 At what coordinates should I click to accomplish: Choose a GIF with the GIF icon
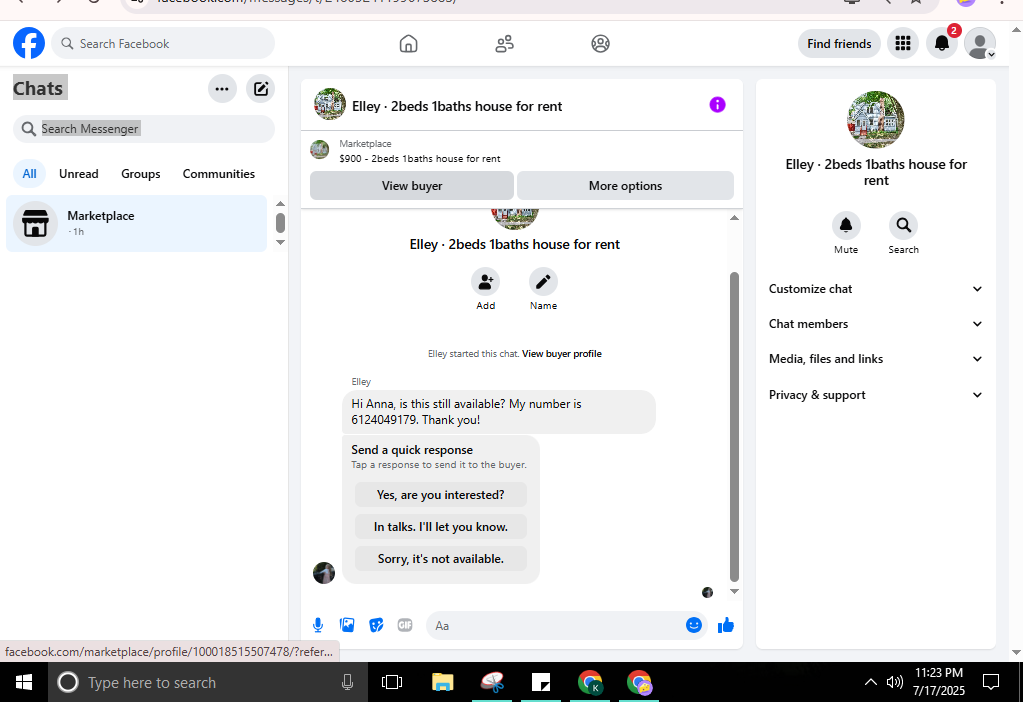tap(405, 625)
